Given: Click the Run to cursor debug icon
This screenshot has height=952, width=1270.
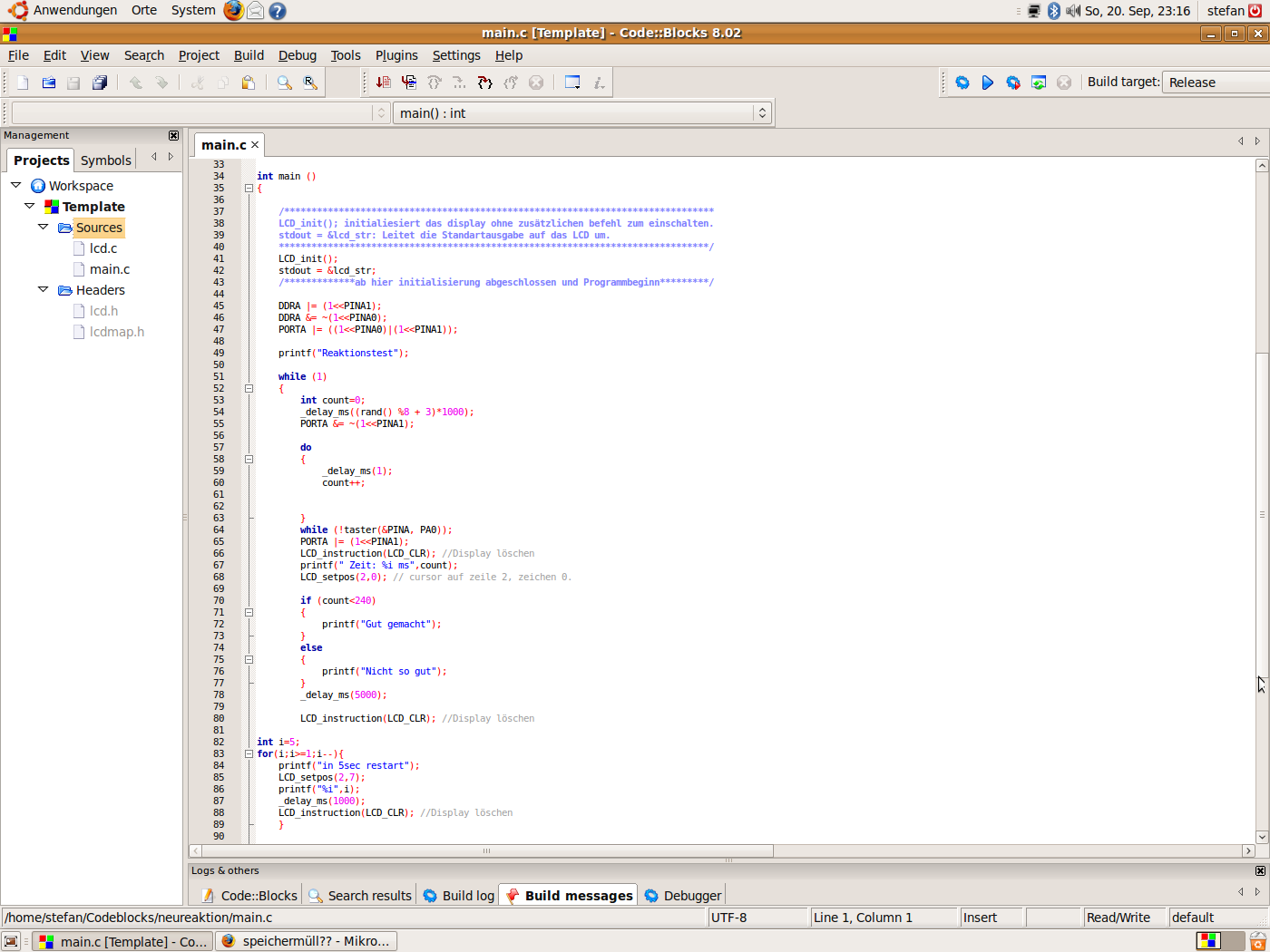Looking at the screenshot, I should click(x=409, y=83).
